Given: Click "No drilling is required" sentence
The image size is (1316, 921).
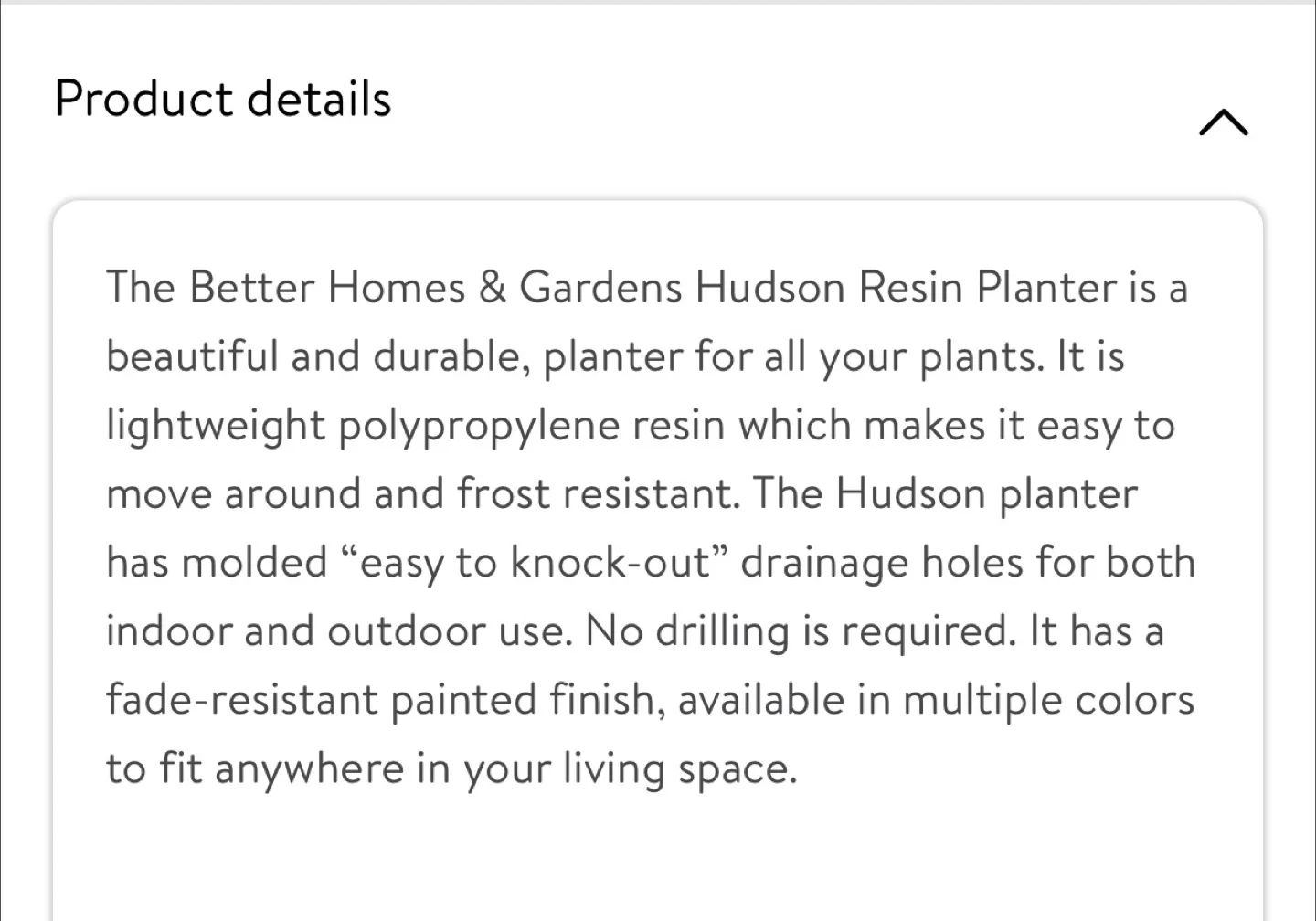Looking at the screenshot, I should click(x=801, y=631).
